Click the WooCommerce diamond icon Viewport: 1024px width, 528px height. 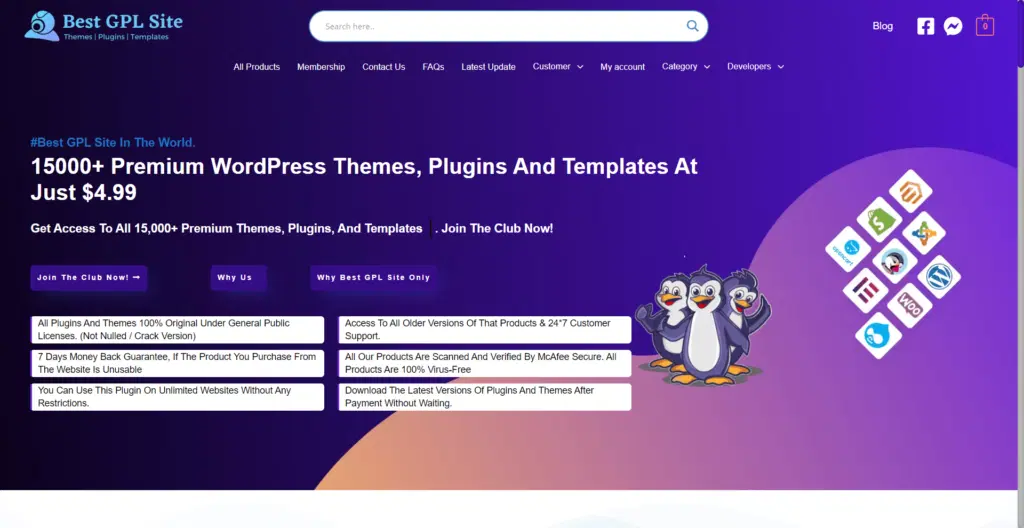coord(910,305)
